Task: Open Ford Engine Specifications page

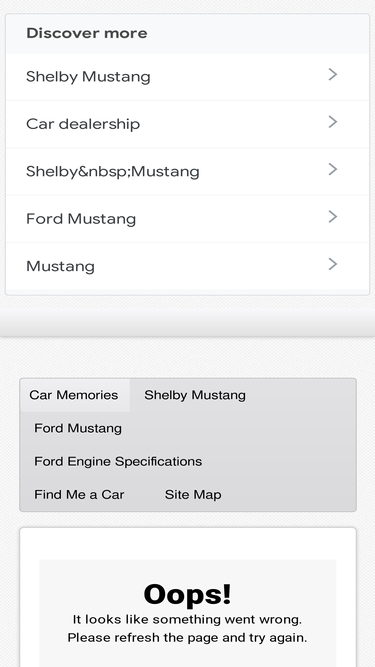Action: point(118,461)
